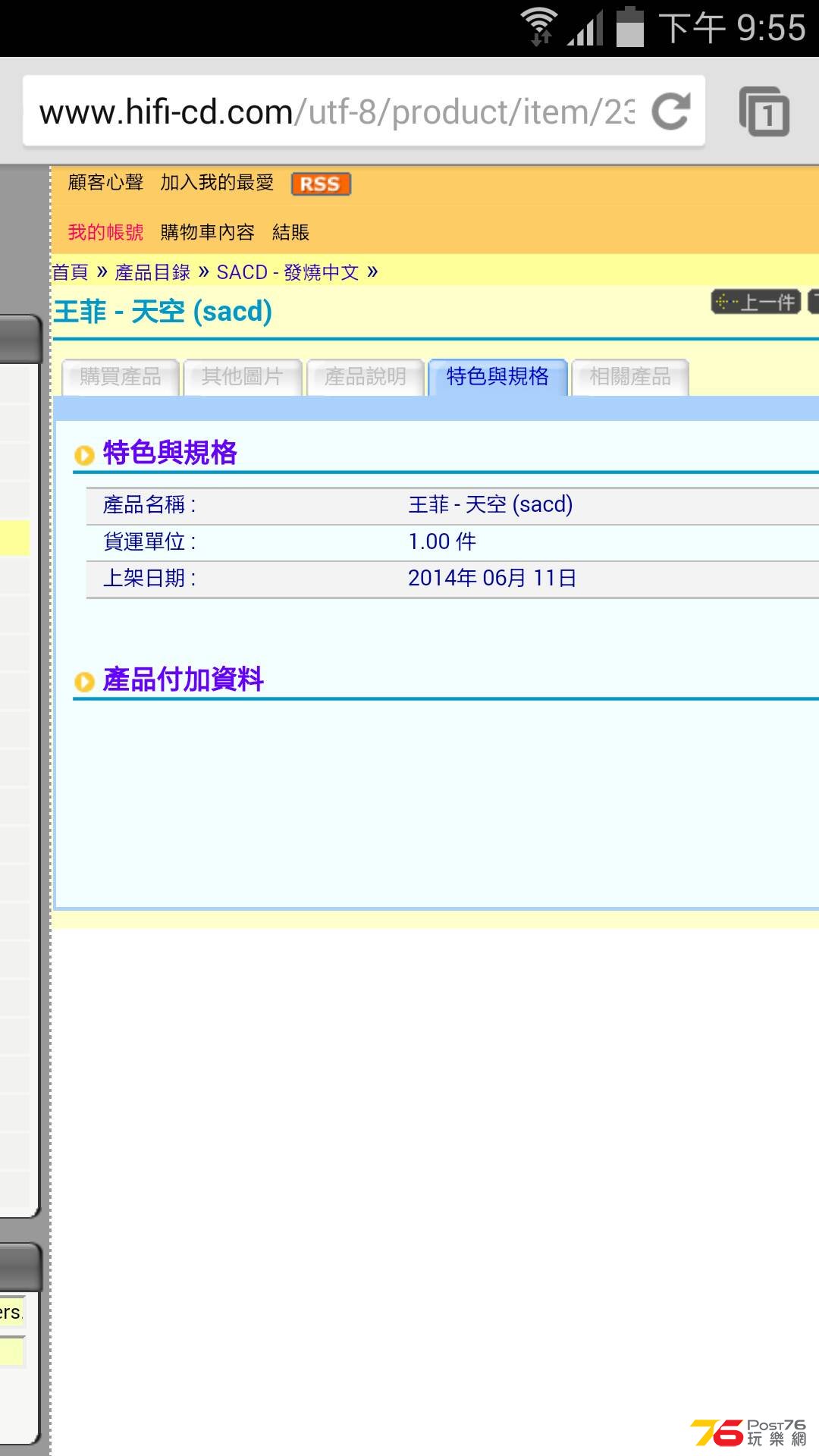
Task: Open the browser tabs switcher icon
Action: 764,111
